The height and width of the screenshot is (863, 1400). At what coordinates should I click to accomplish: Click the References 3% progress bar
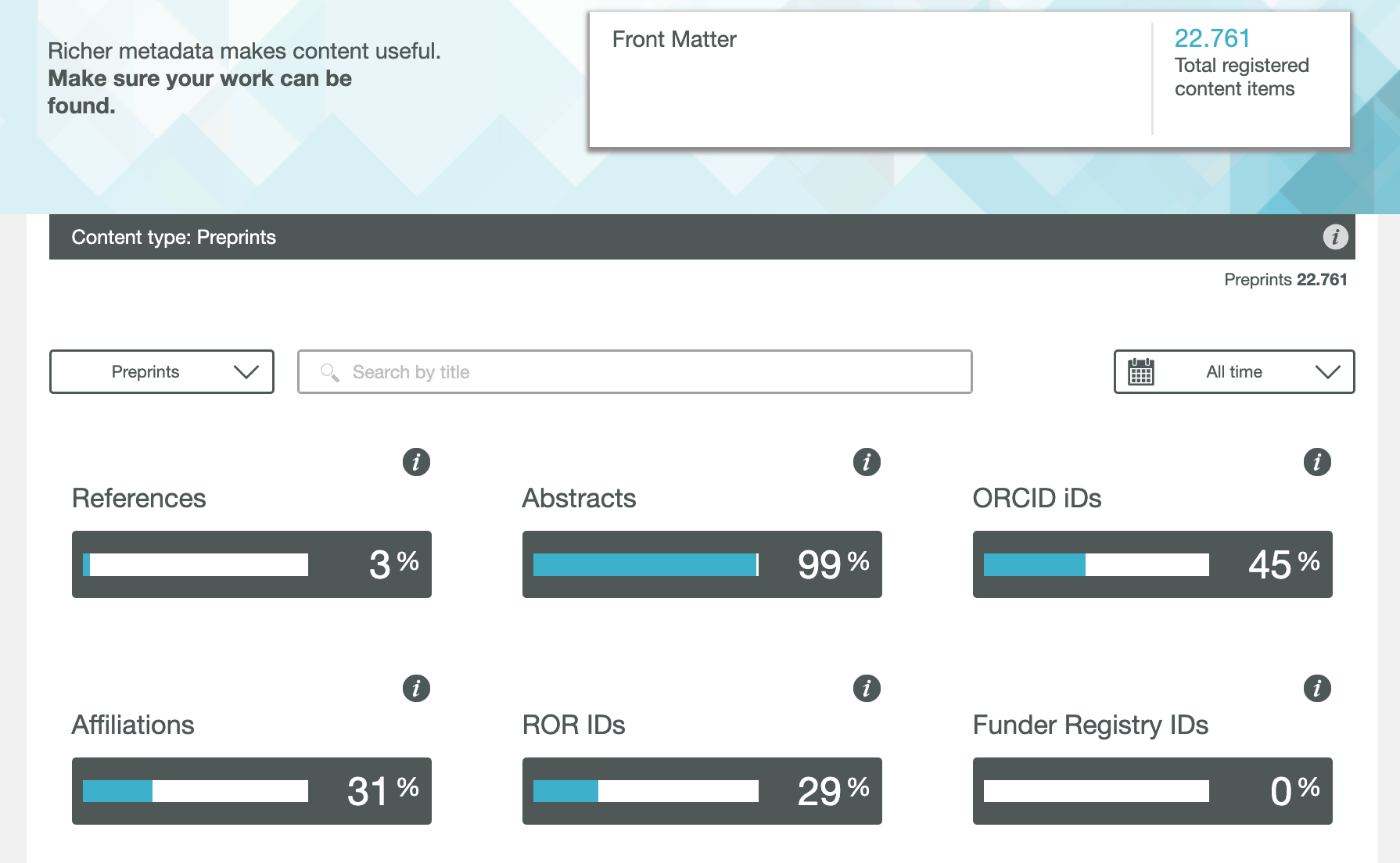[196, 564]
